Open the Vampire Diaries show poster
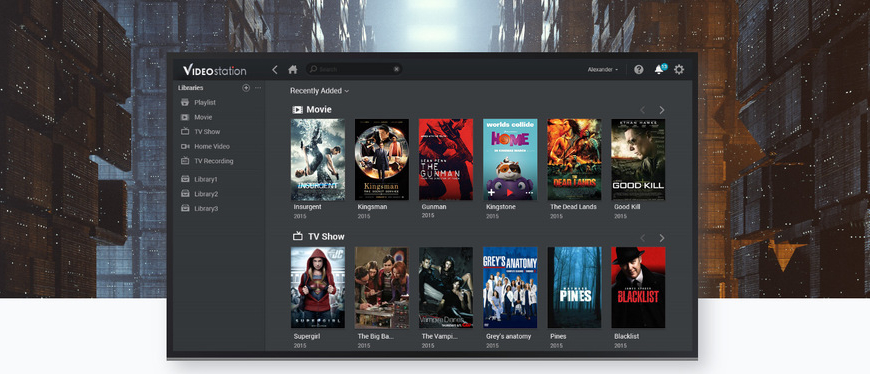The image size is (870, 374). coord(446,287)
